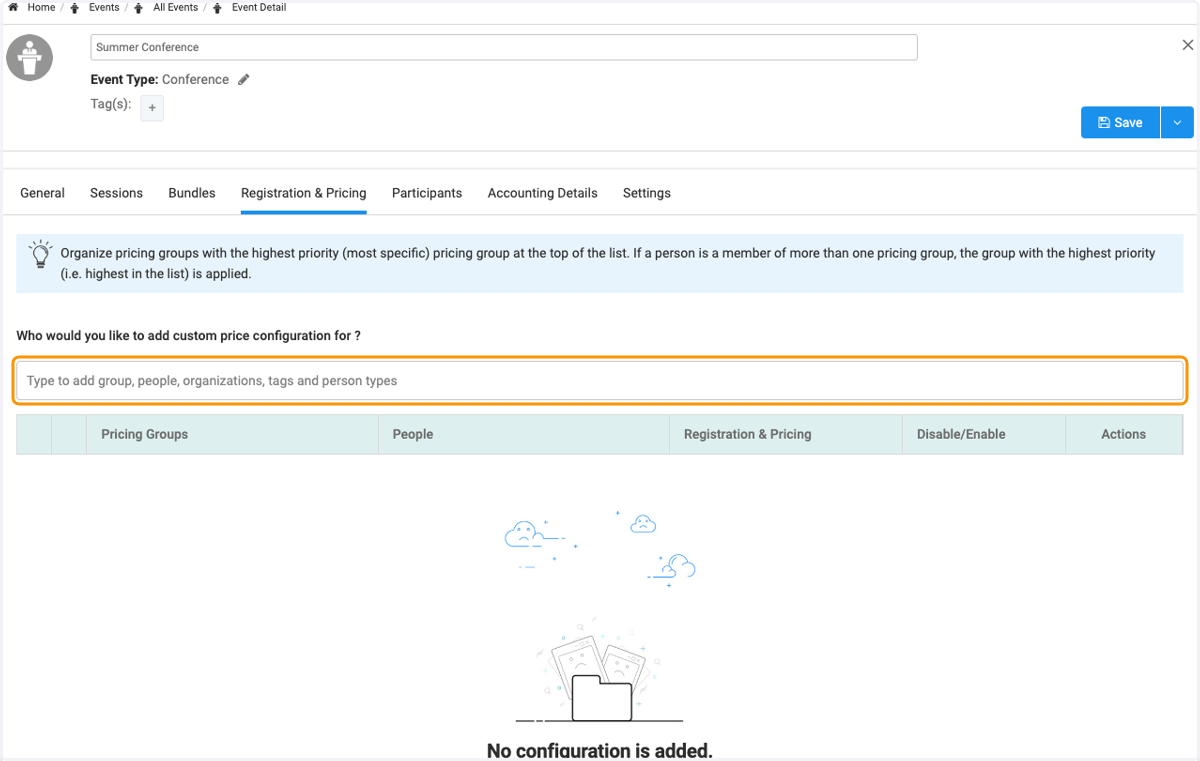1200x761 pixels.
Task: Click the icon before Event Detail breadcrumb
Action: [218, 8]
